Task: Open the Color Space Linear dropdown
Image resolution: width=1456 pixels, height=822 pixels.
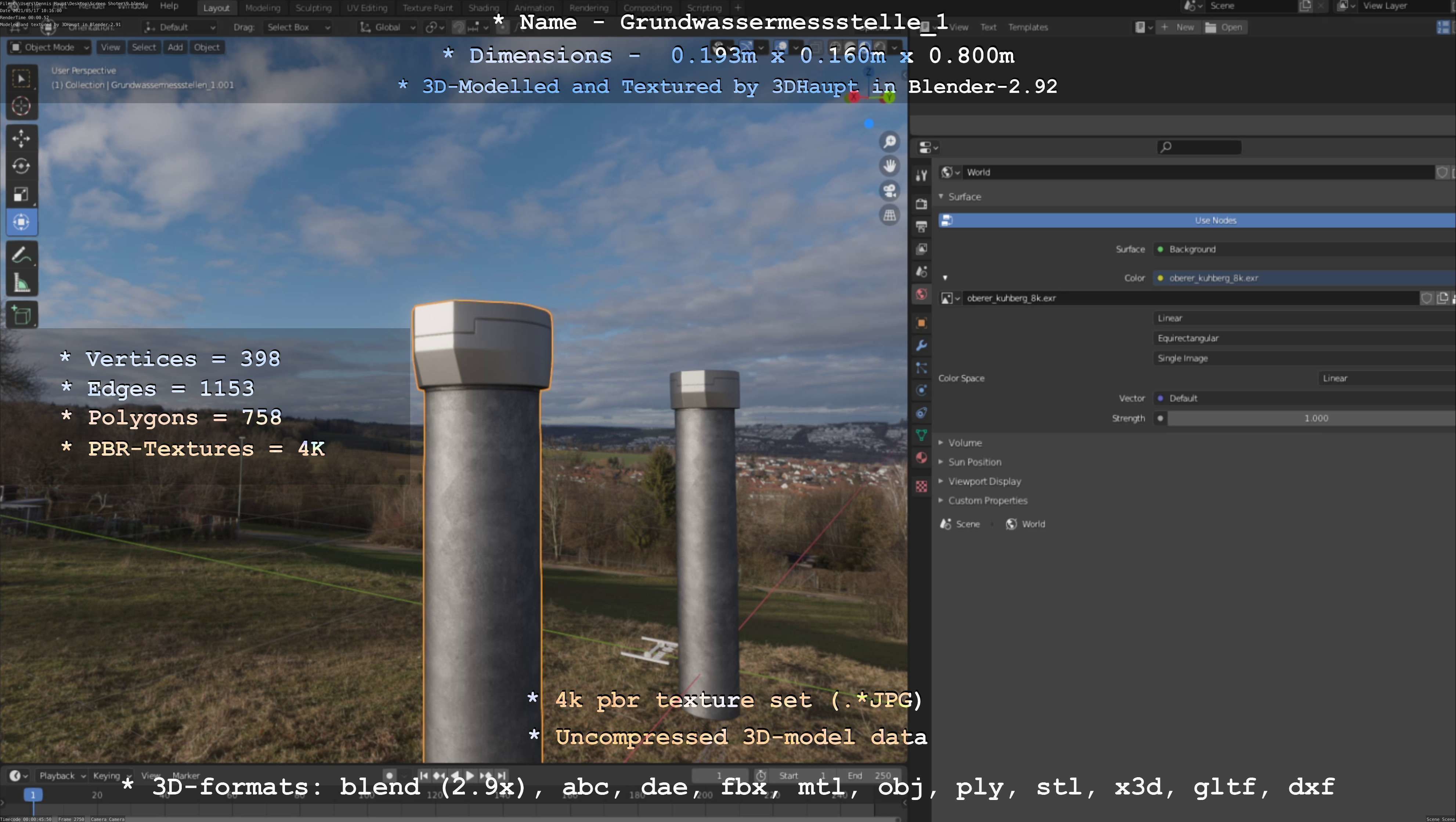Action: [1387, 379]
